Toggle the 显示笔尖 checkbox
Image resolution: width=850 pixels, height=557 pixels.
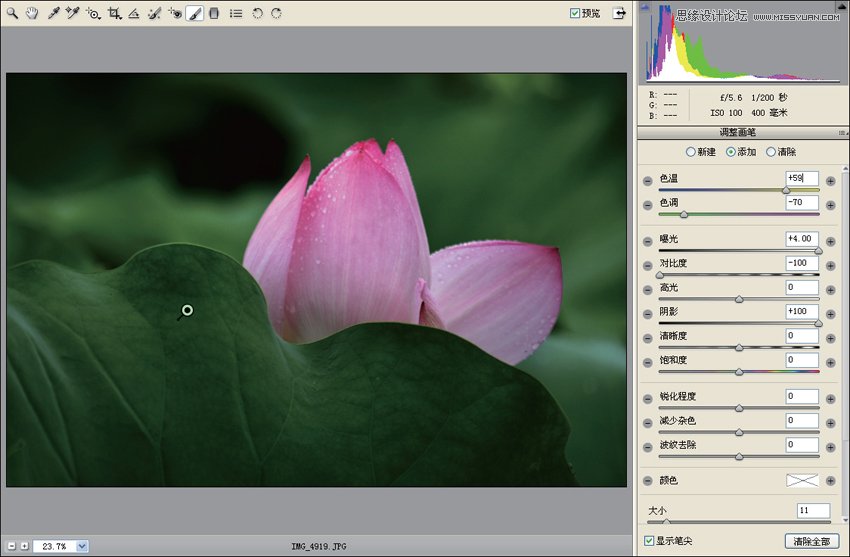[650, 541]
